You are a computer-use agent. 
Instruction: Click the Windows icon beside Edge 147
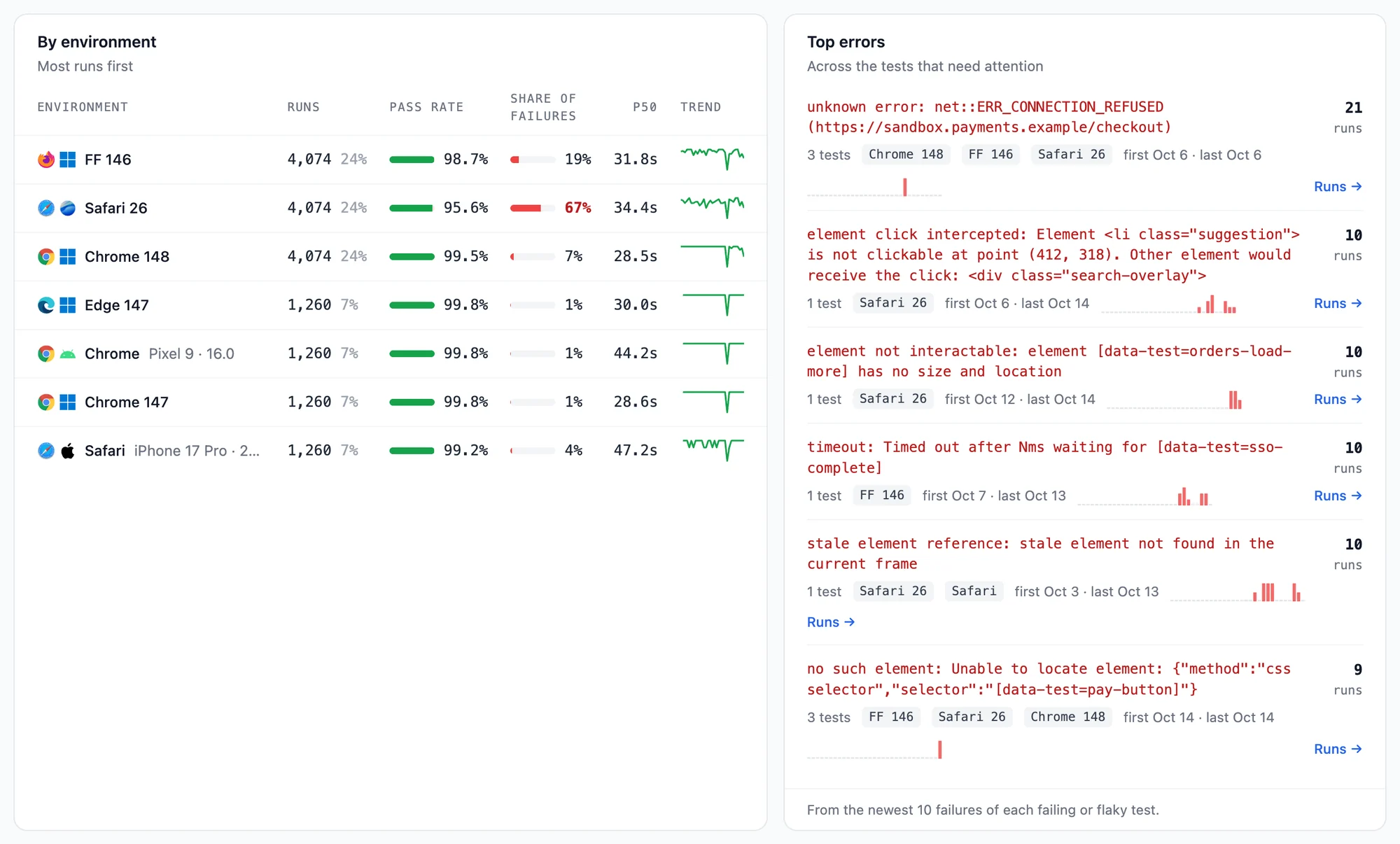tap(68, 305)
